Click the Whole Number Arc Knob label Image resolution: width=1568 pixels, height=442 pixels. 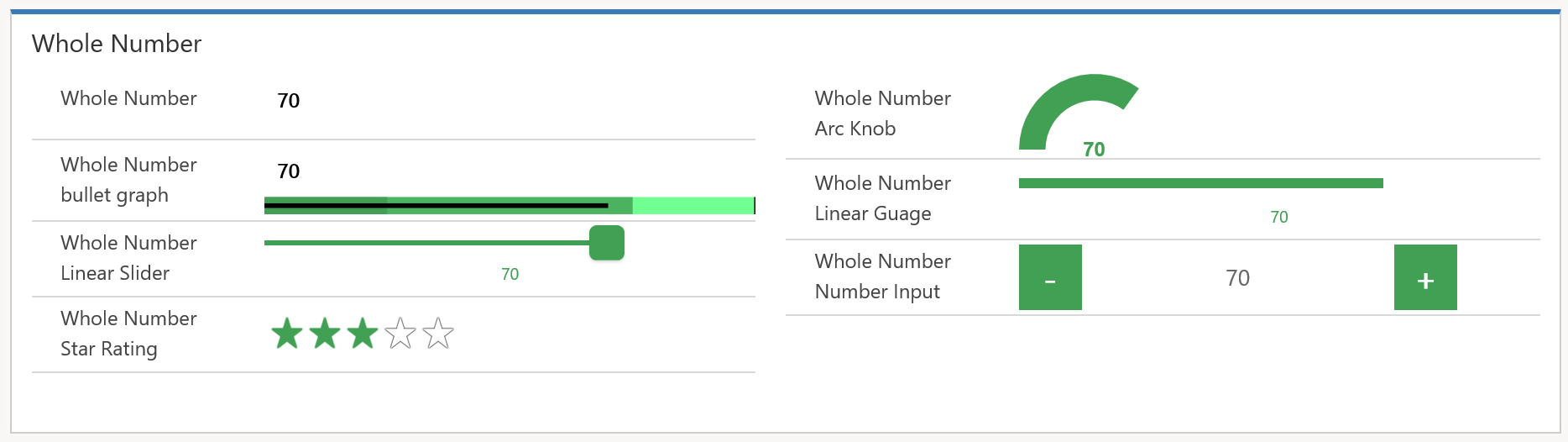click(882, 113)
